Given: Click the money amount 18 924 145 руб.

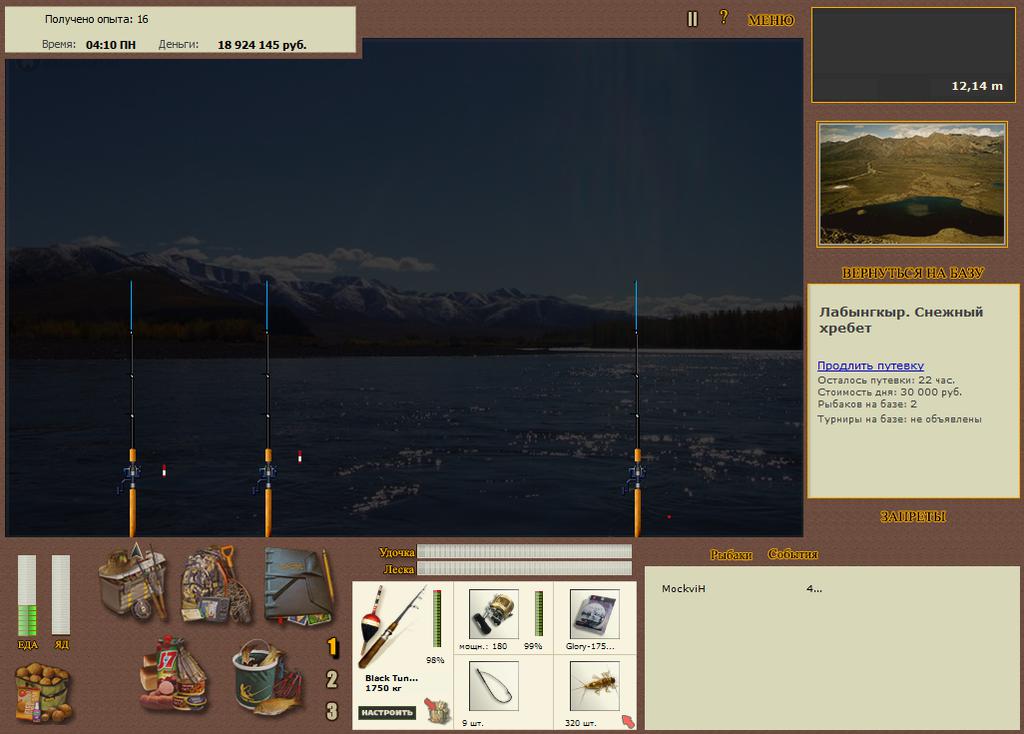Looking at the screenshot, I should pos(262,45).
